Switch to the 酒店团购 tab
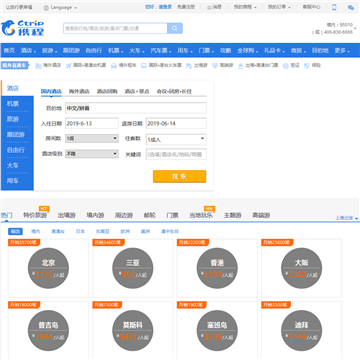 tap(107, 91)
